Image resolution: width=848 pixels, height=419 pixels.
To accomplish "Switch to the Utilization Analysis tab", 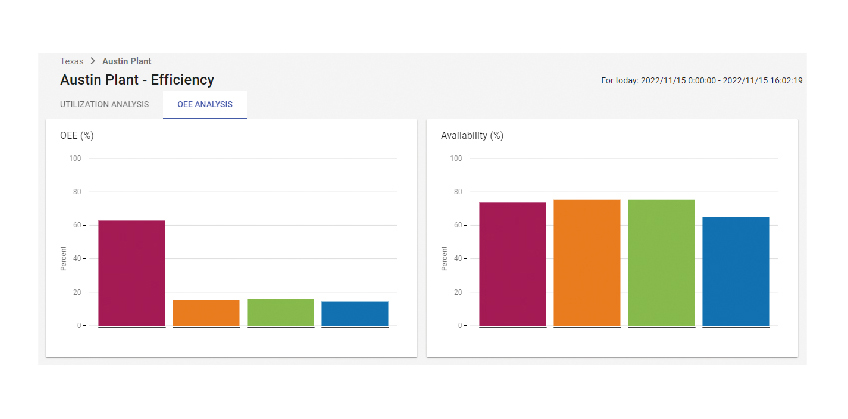I will (x=105, y=104).
